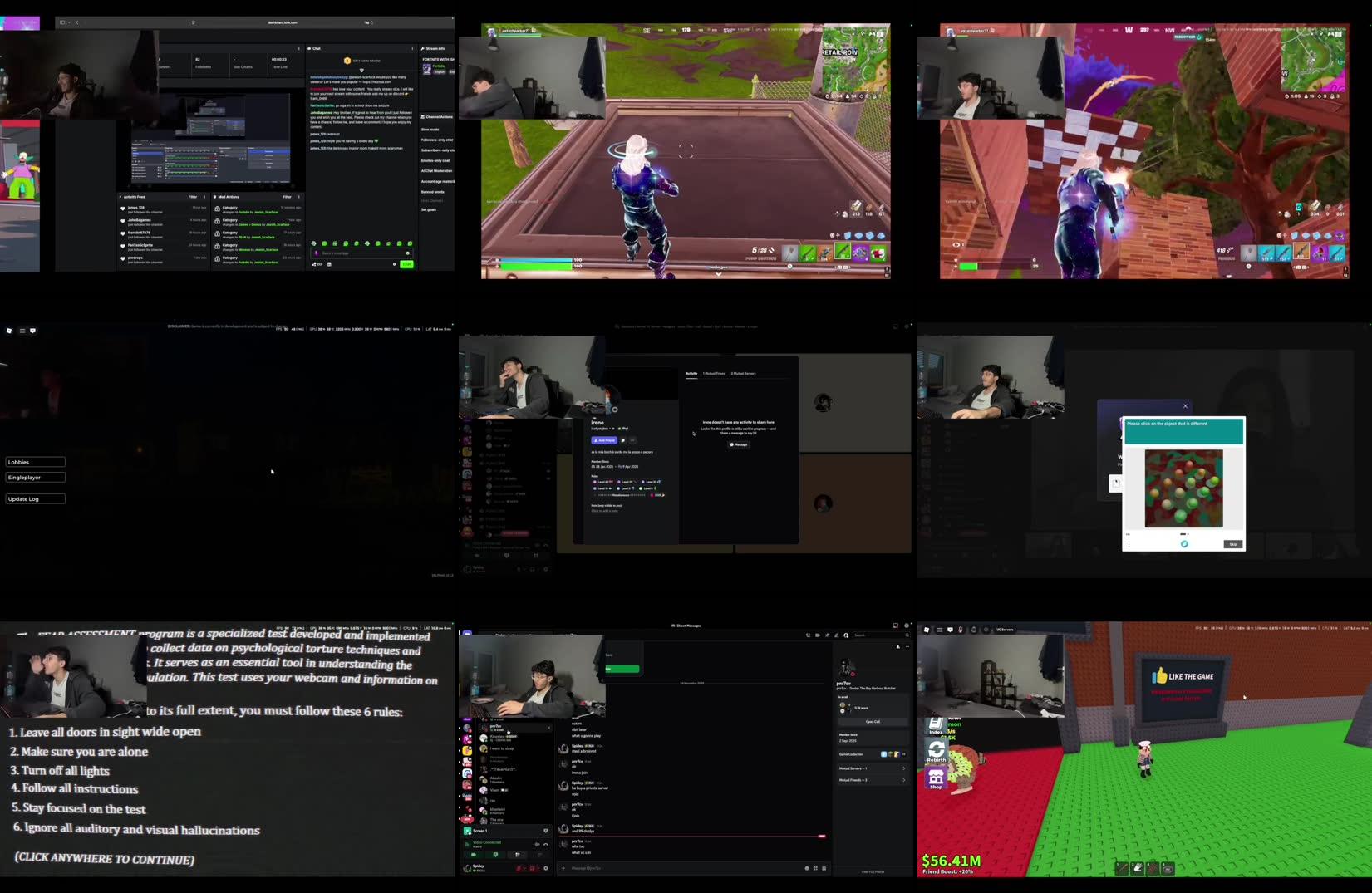Viewport: 1372px width, 893px height.
Task: Click Add Friend on irene's Discord profile
Action: [x=604, y=440]
